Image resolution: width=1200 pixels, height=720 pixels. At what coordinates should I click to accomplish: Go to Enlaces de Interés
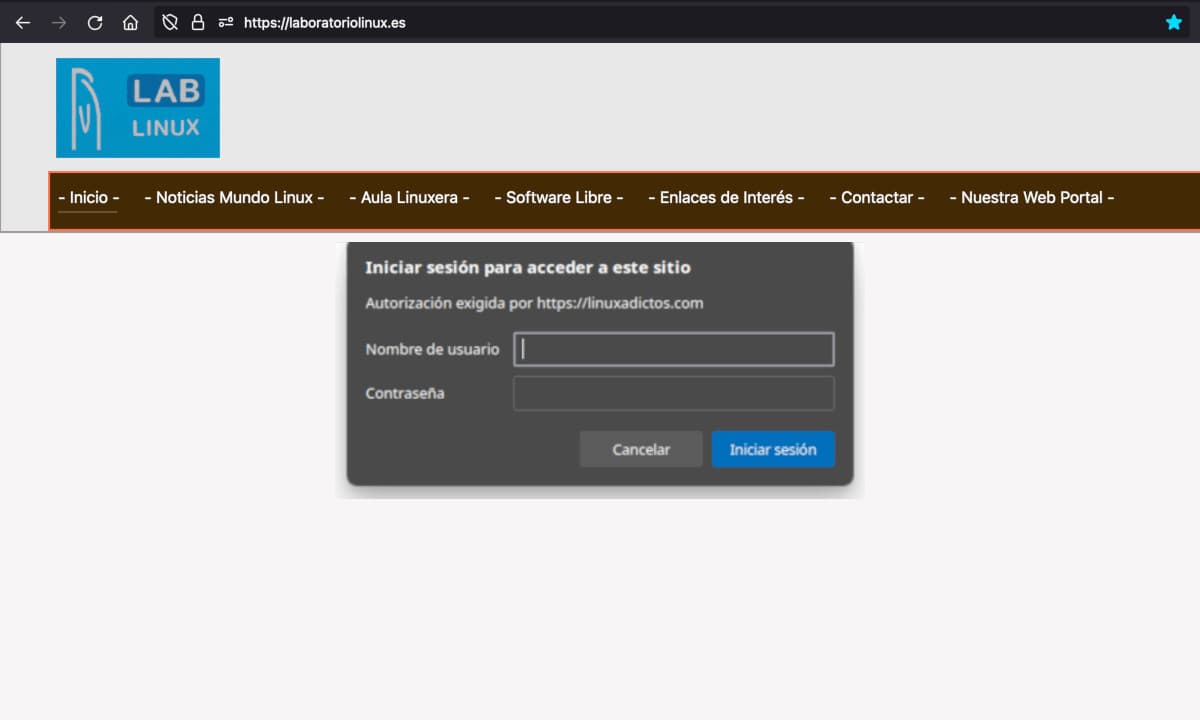726,198
